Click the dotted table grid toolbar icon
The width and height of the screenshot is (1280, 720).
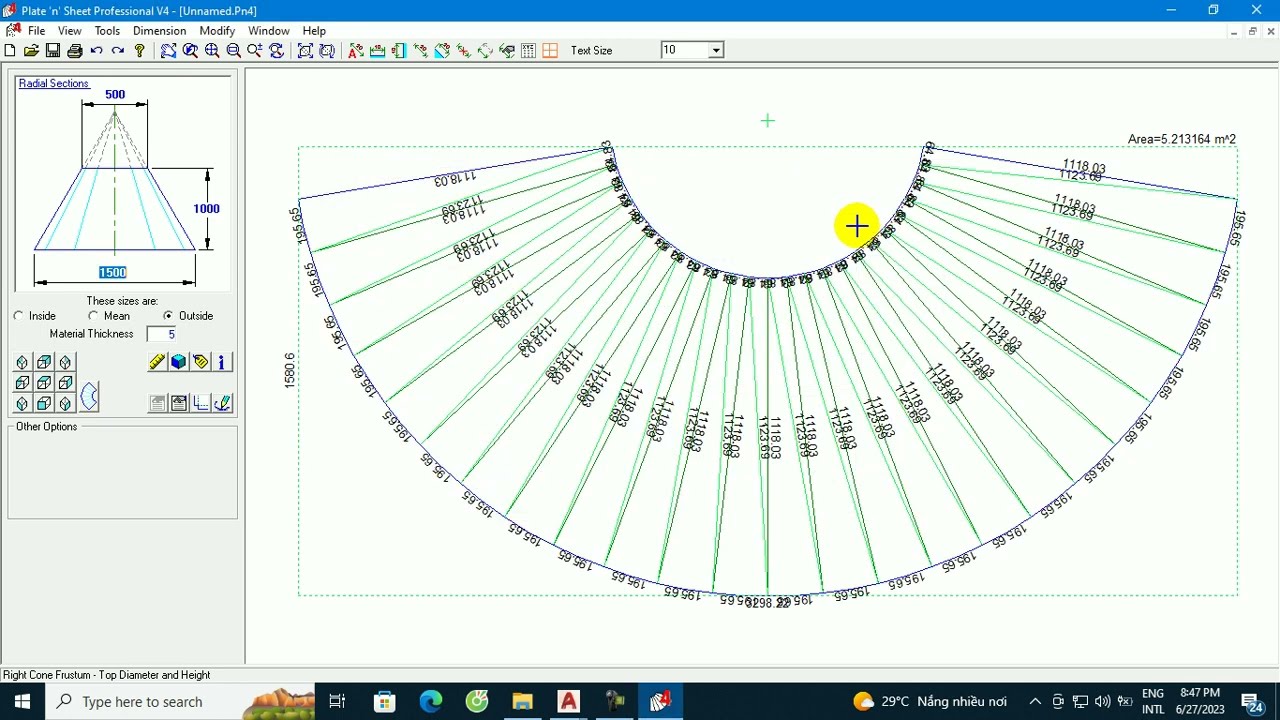(528, 50)
